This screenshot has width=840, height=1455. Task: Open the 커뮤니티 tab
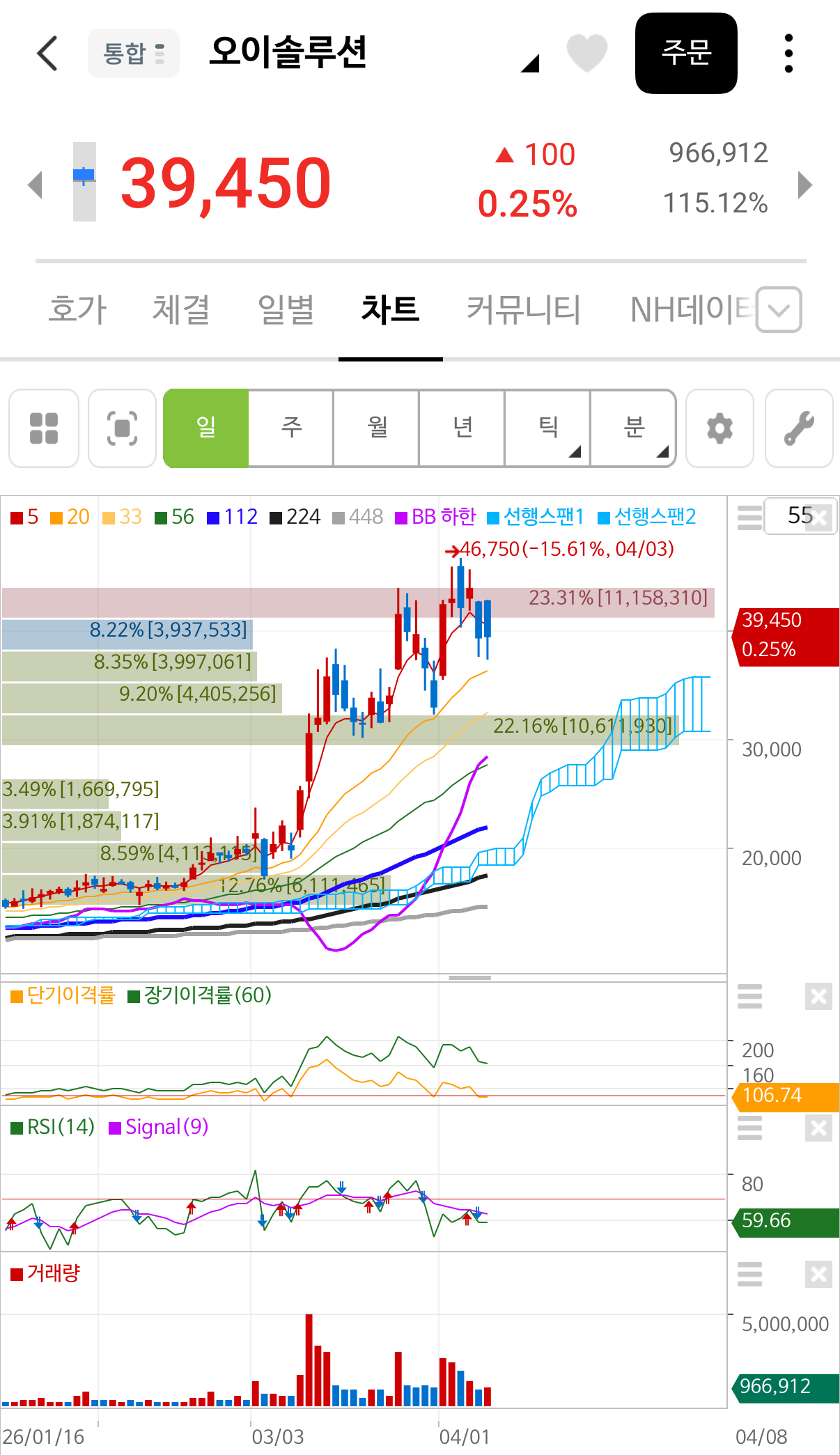click(x=523, y=309)
